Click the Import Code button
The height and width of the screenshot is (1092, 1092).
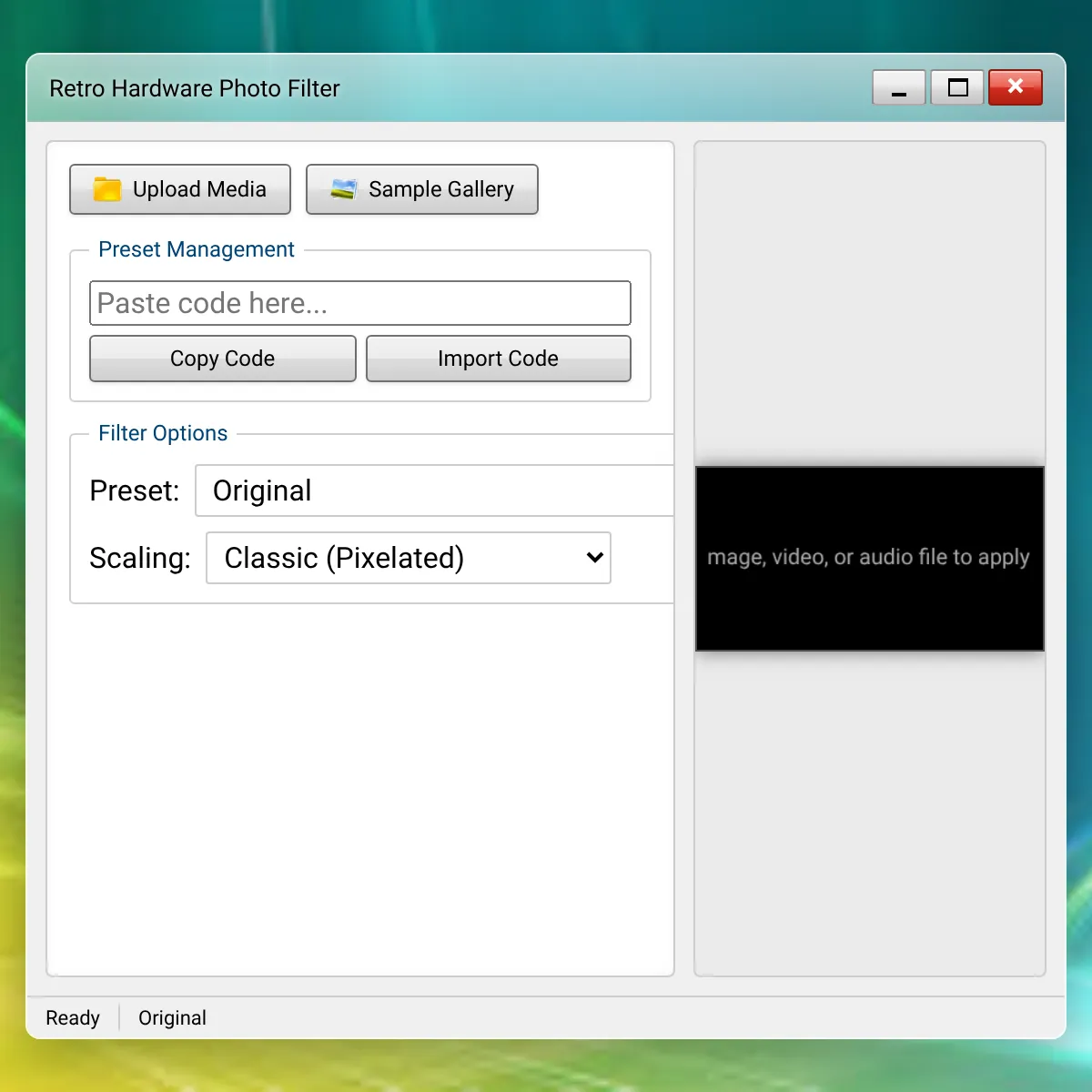499,359
